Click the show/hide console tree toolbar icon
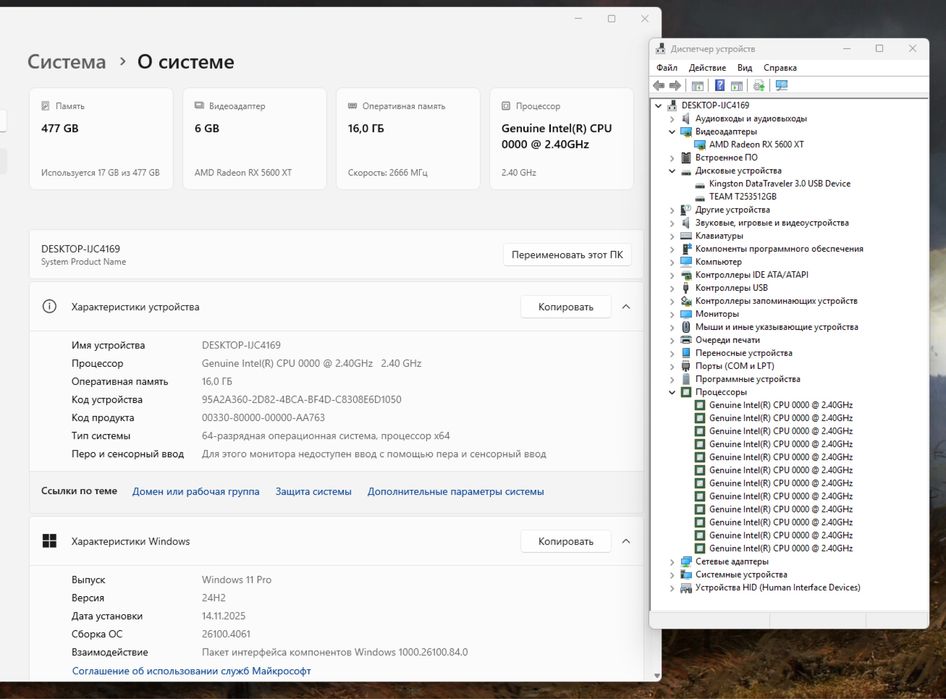 698,86
